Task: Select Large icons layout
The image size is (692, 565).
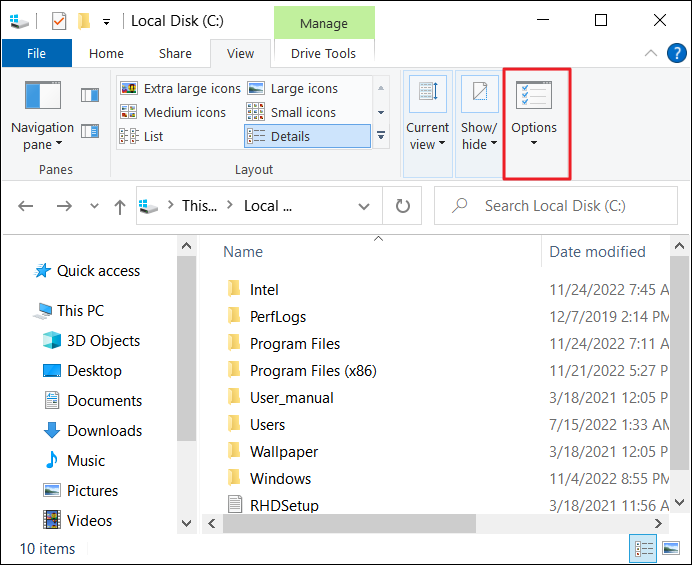Action: (x=293, y=88)
